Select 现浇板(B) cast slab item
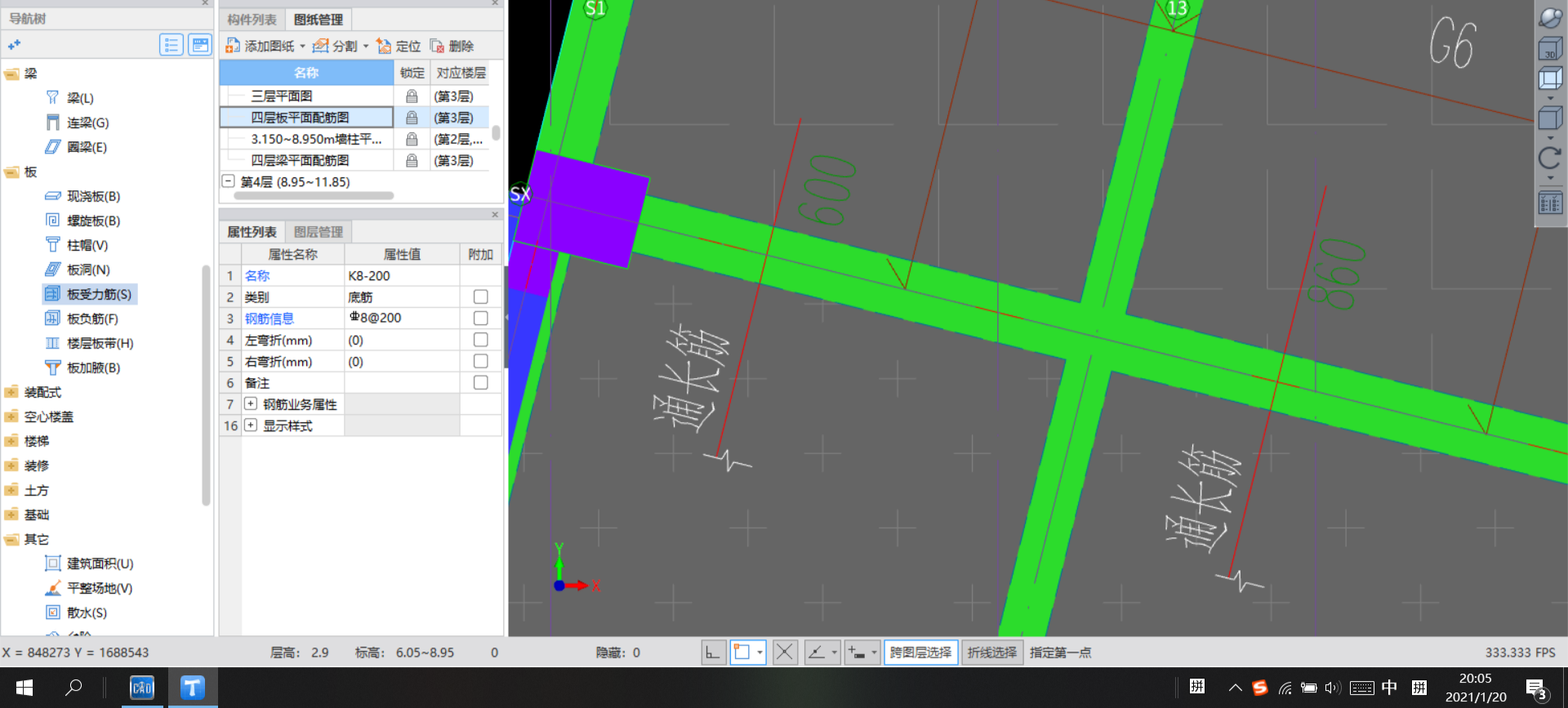This screenshot has height=708, width=1568. 82,196
